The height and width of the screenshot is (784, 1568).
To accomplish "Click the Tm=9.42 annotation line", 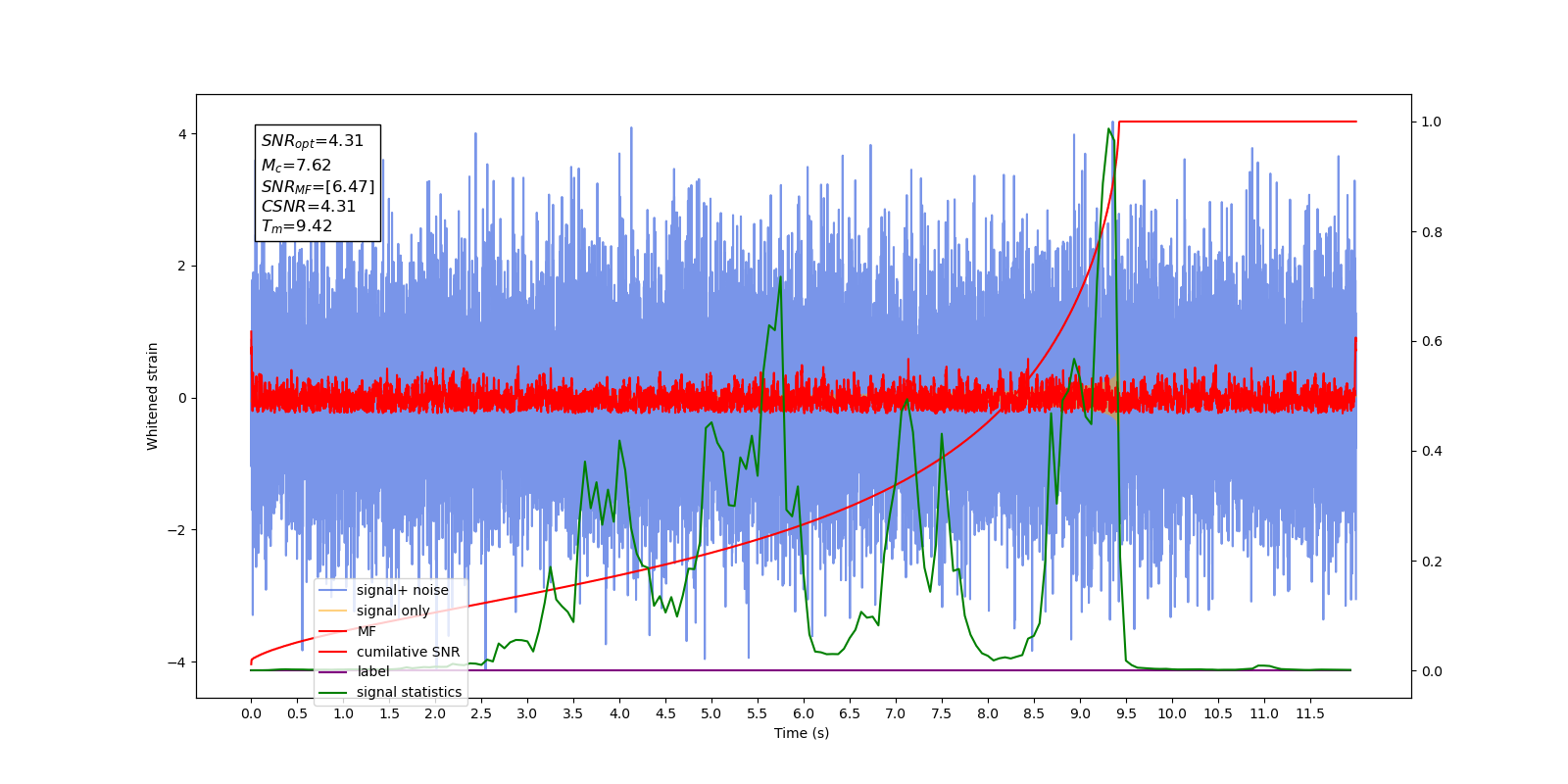I will (296, 225).
